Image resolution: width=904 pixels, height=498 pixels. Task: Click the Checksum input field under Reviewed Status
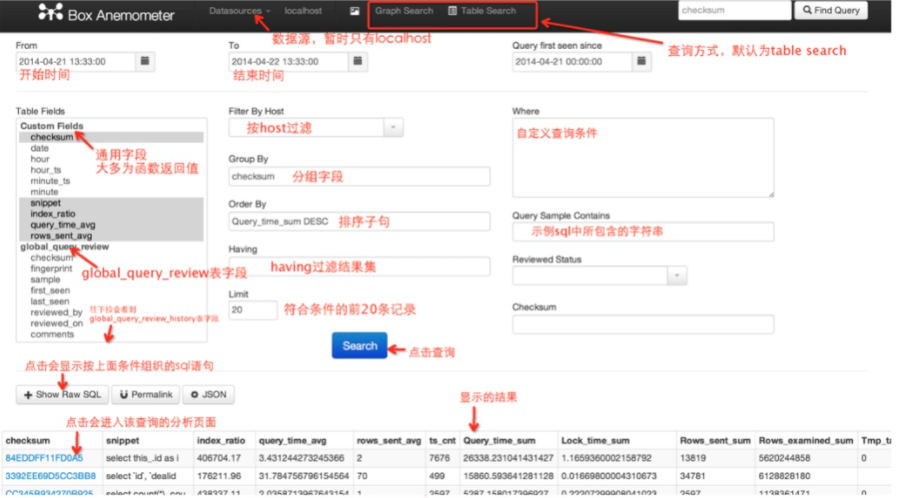[x=643, y=324]
